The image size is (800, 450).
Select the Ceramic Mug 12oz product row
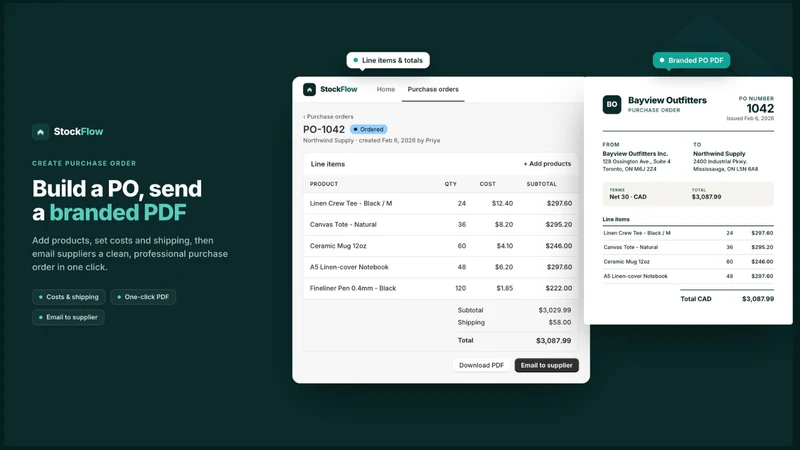[441, 246]
